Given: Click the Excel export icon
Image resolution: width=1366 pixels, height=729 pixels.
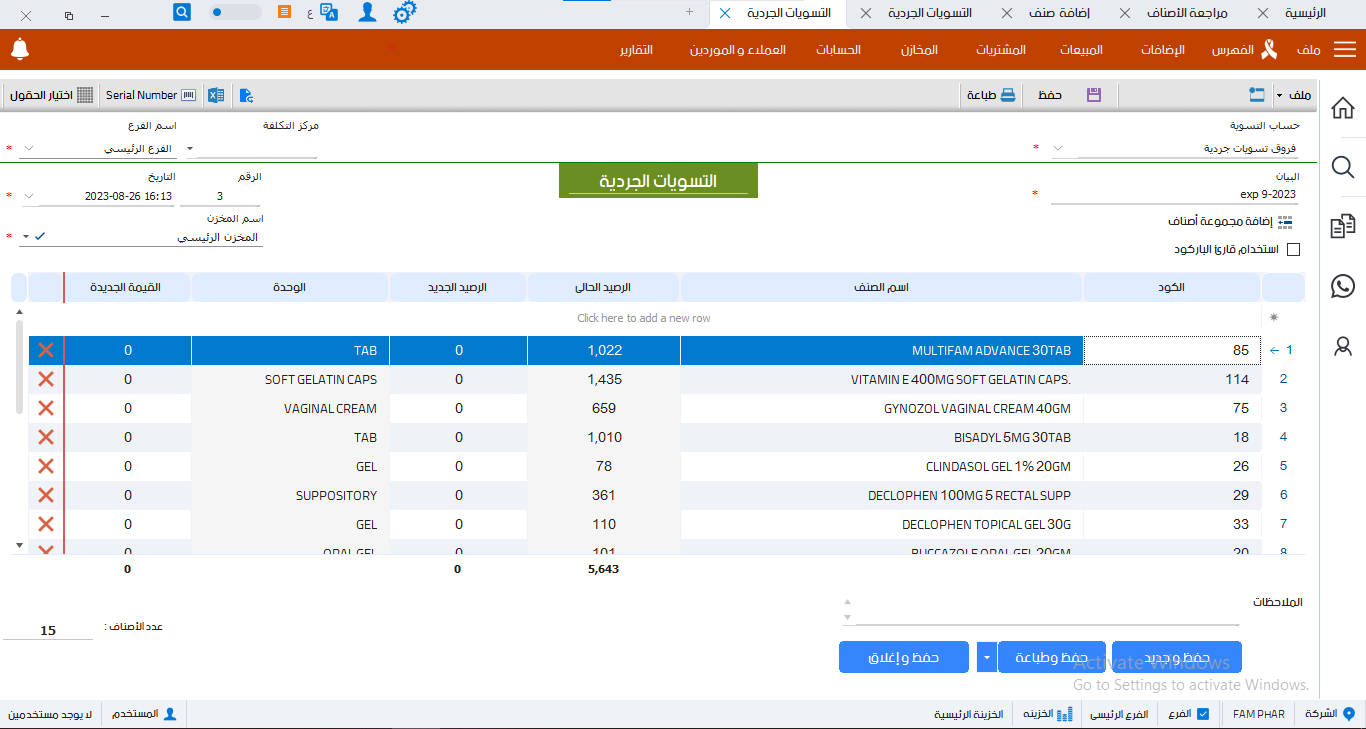Looking at the screenshot, I should pos(215,95).
